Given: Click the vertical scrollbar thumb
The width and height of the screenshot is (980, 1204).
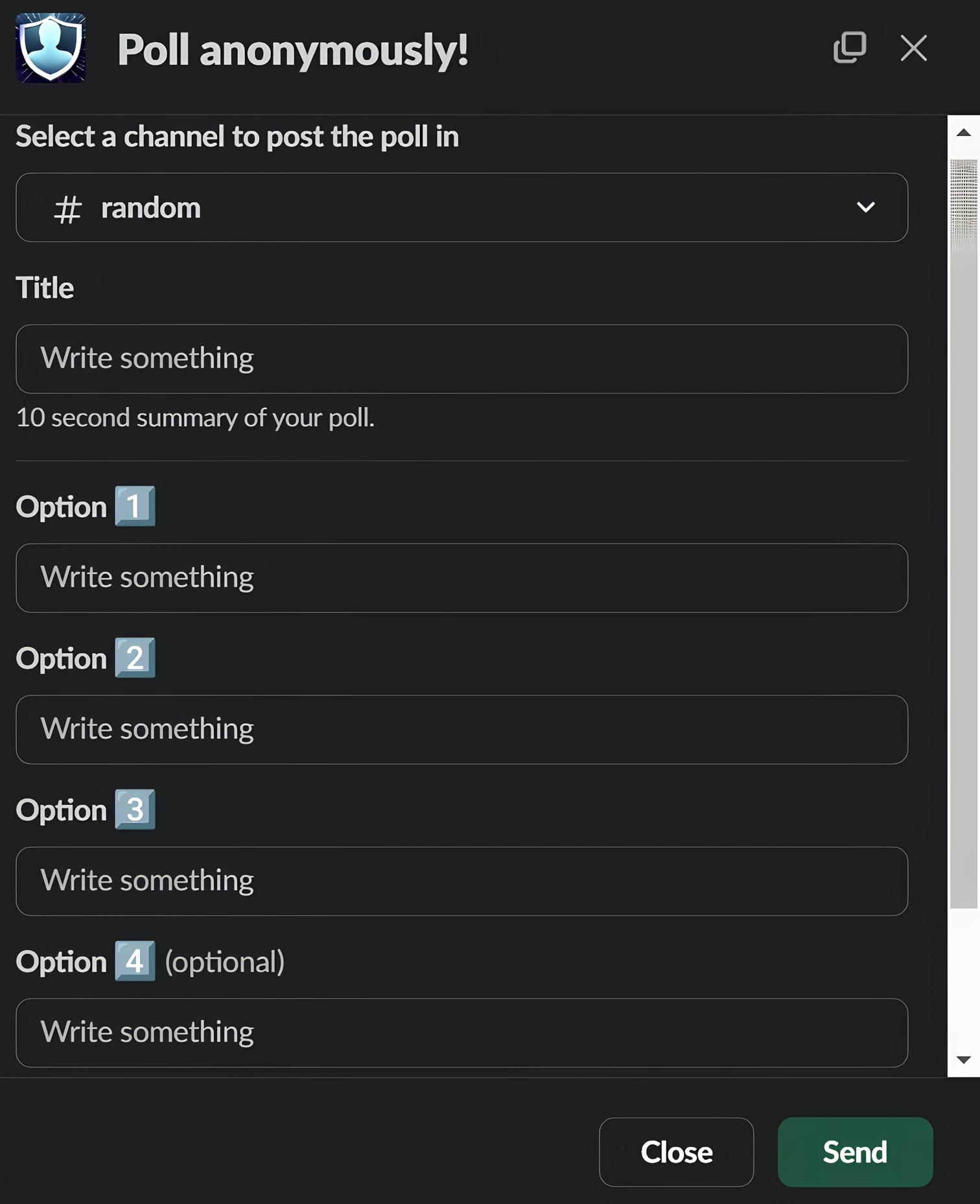Looking at the screenshot, I should (964, 531).
